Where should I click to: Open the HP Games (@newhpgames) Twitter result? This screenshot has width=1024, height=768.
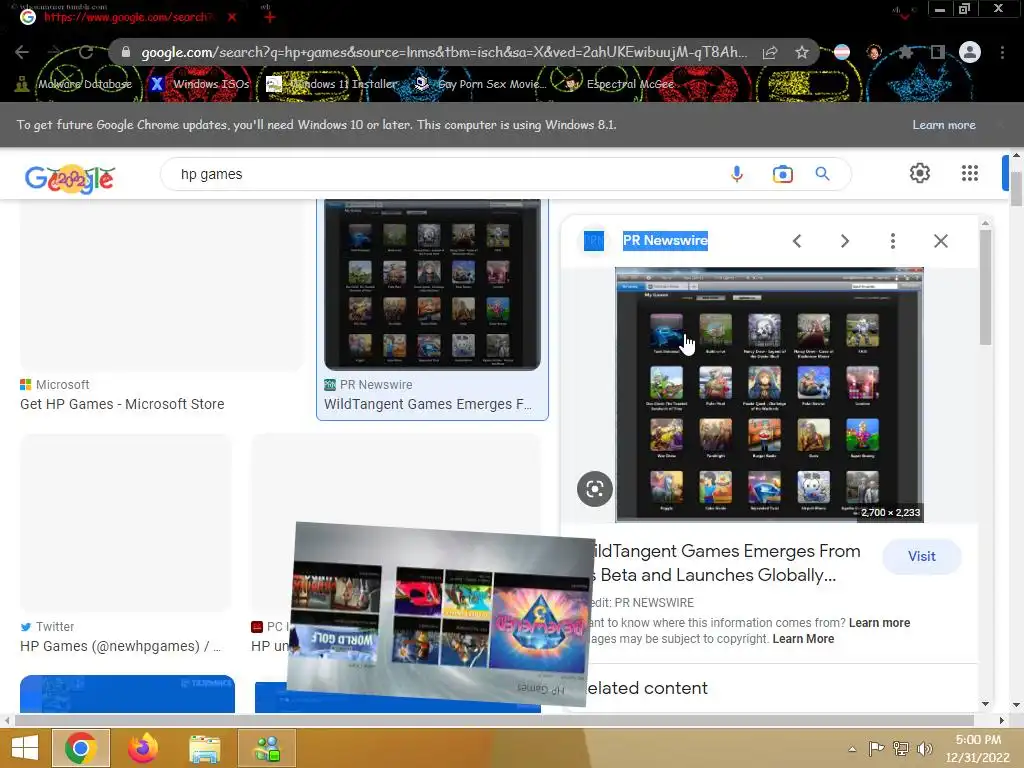(120, 646)
